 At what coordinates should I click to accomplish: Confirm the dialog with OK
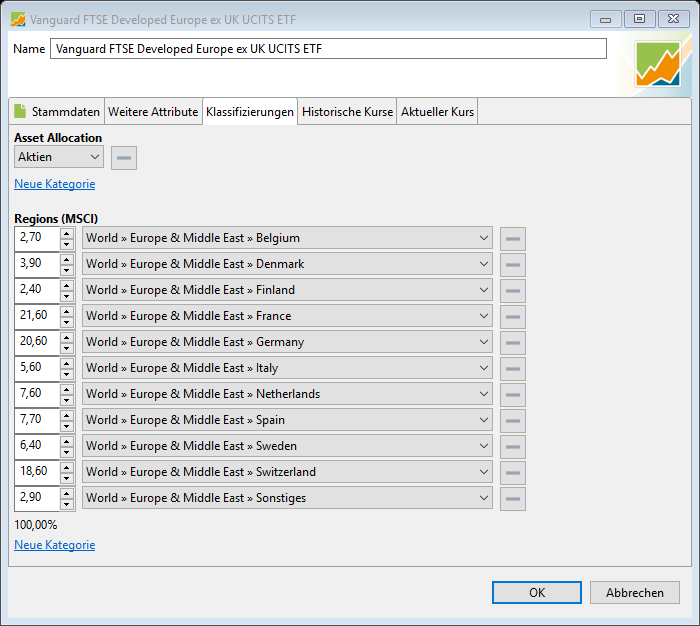(537, 593)
